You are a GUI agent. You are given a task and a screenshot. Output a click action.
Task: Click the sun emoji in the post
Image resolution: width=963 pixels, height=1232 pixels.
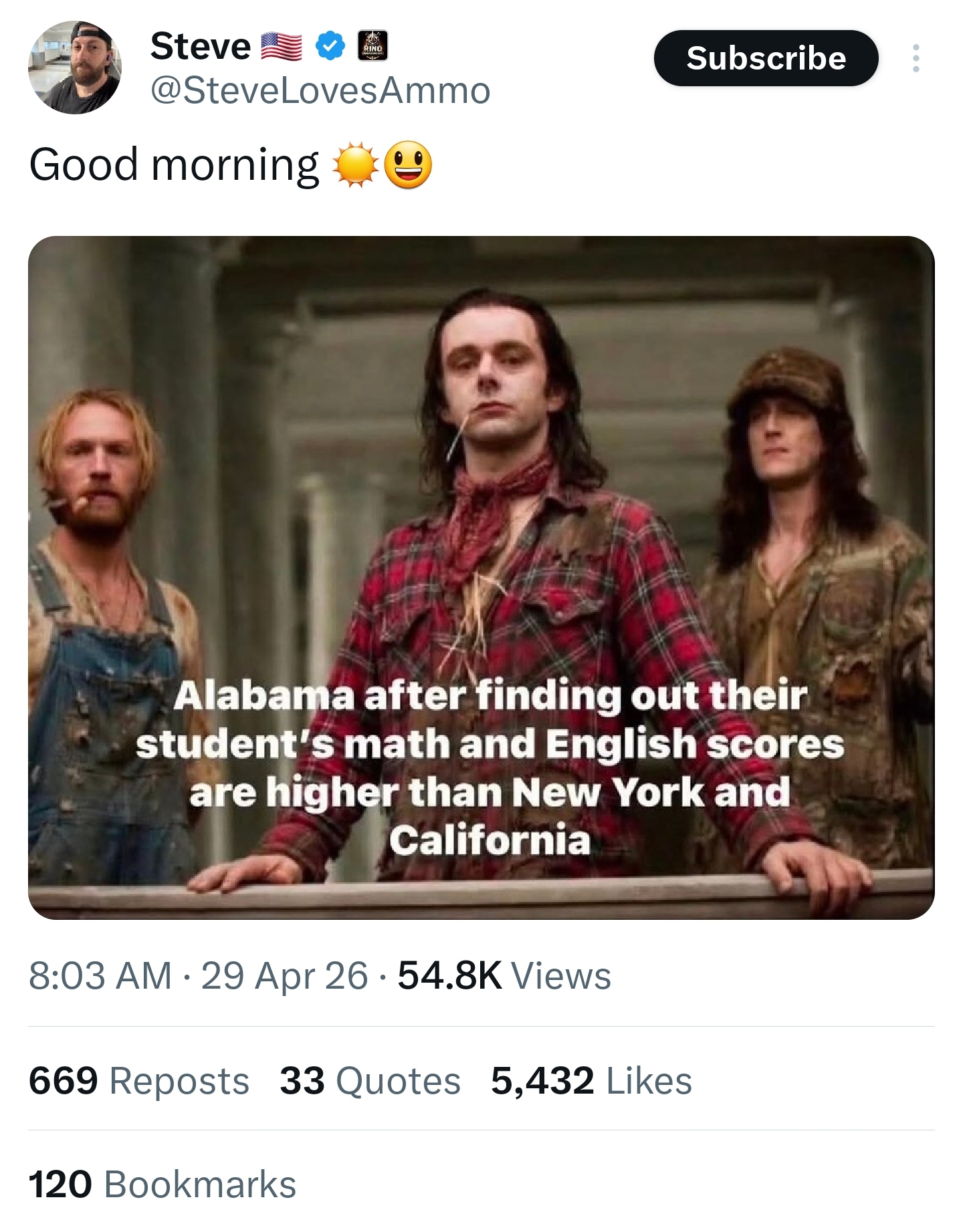click(356, 164)
